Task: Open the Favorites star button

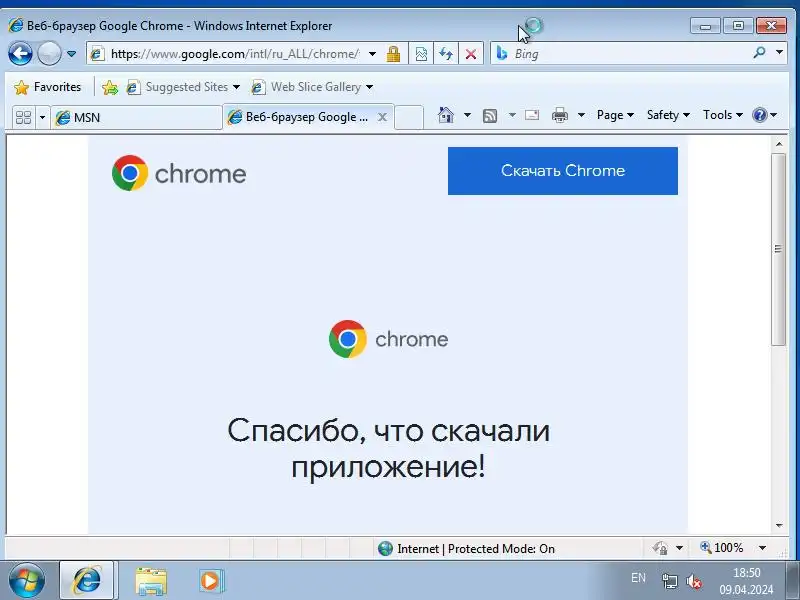Action: tap(47, 87)
